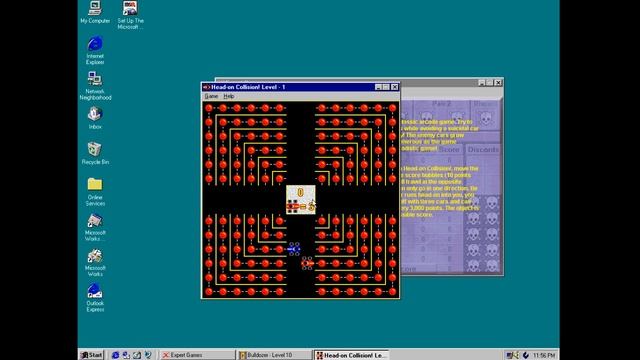Open the Help menu
Image resolution: width=640 pixels, height=360 pixels.
[229, 96]
